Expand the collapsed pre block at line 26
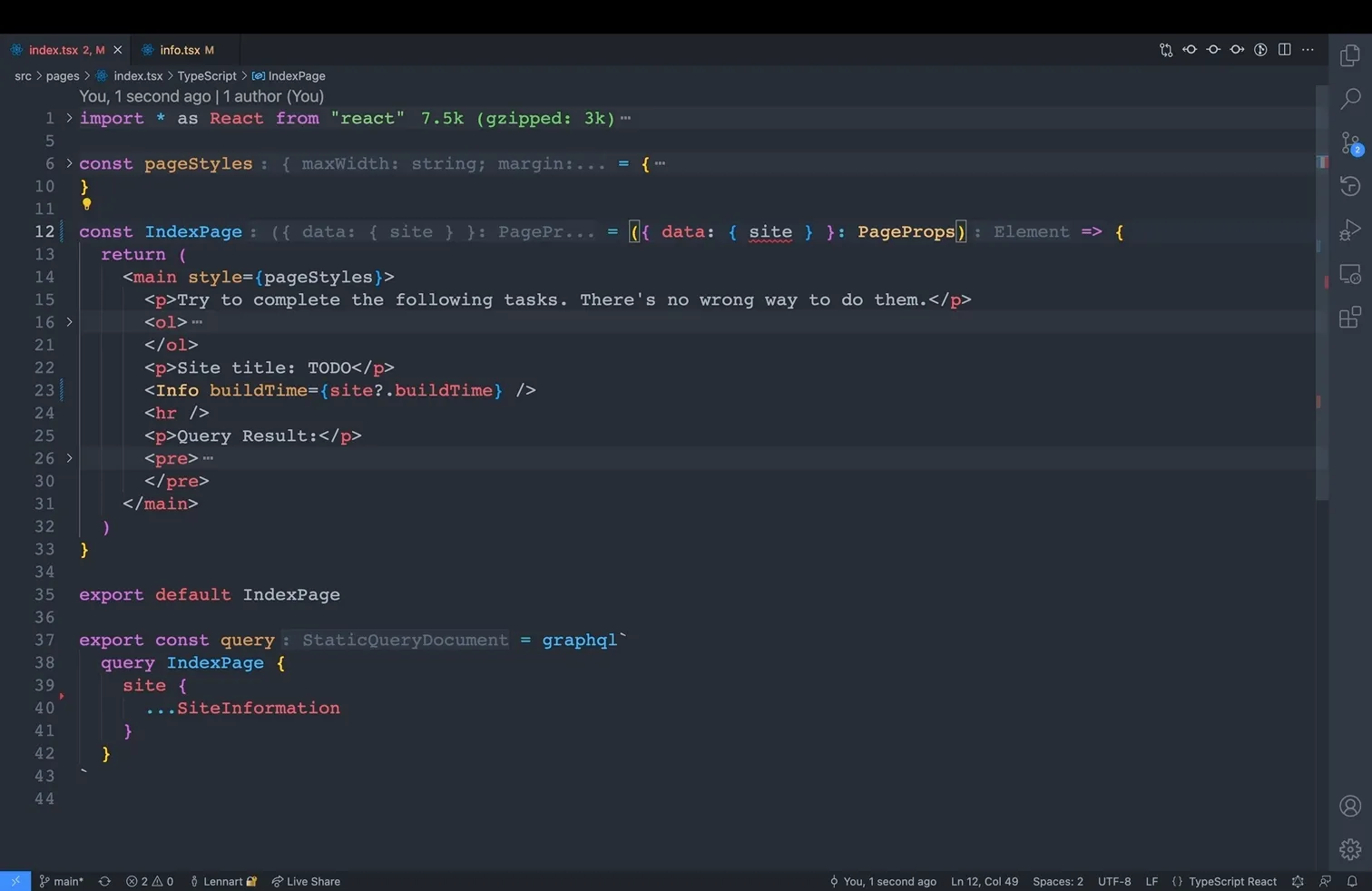The width and height of the screenshot is (1372, 891). 69,458
